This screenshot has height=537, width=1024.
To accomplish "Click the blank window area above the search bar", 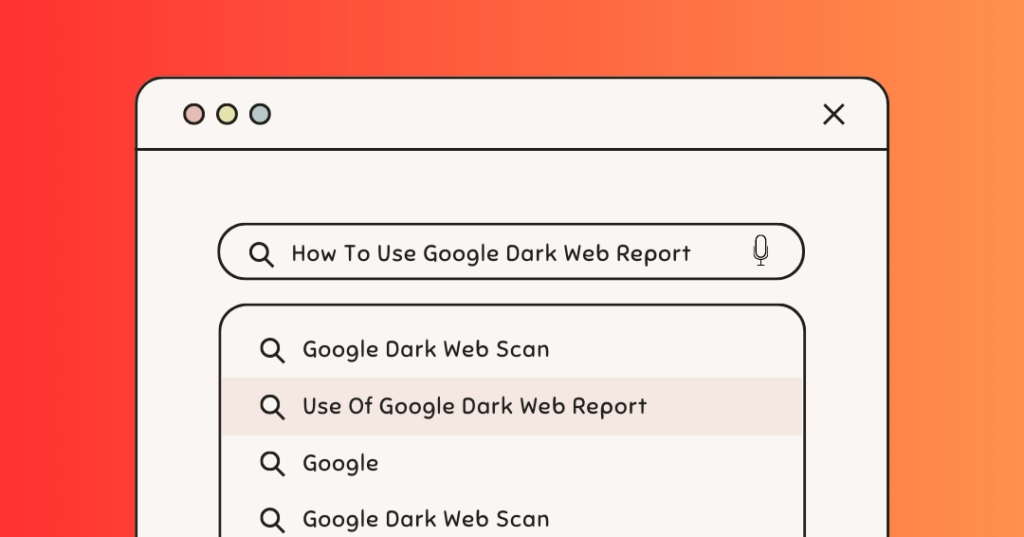I will pos(512,186).
